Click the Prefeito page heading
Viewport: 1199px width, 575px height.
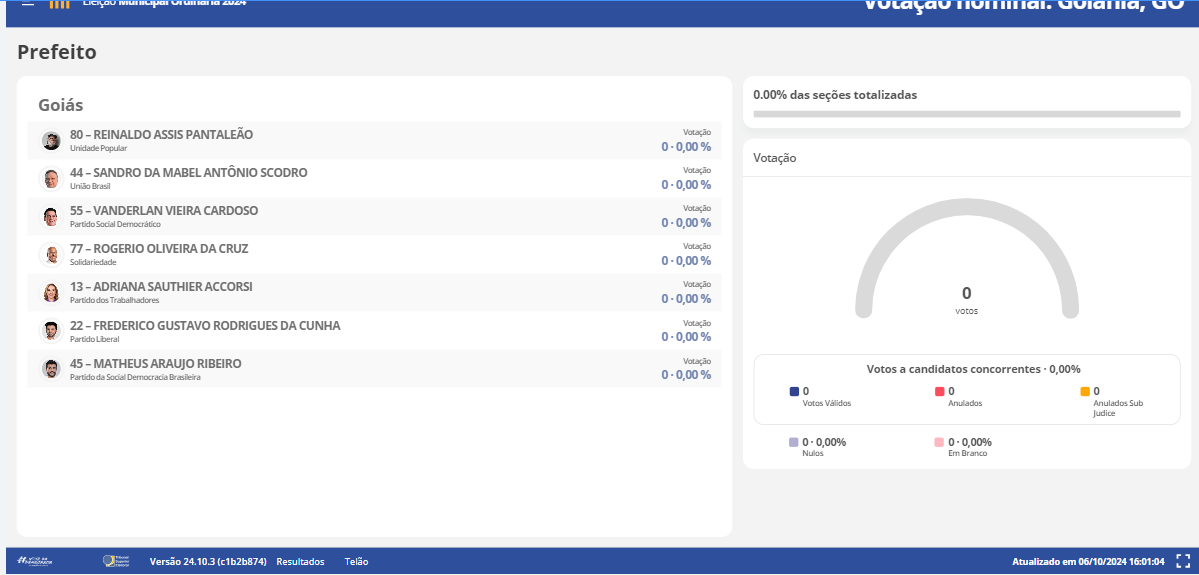click(57, 52)
